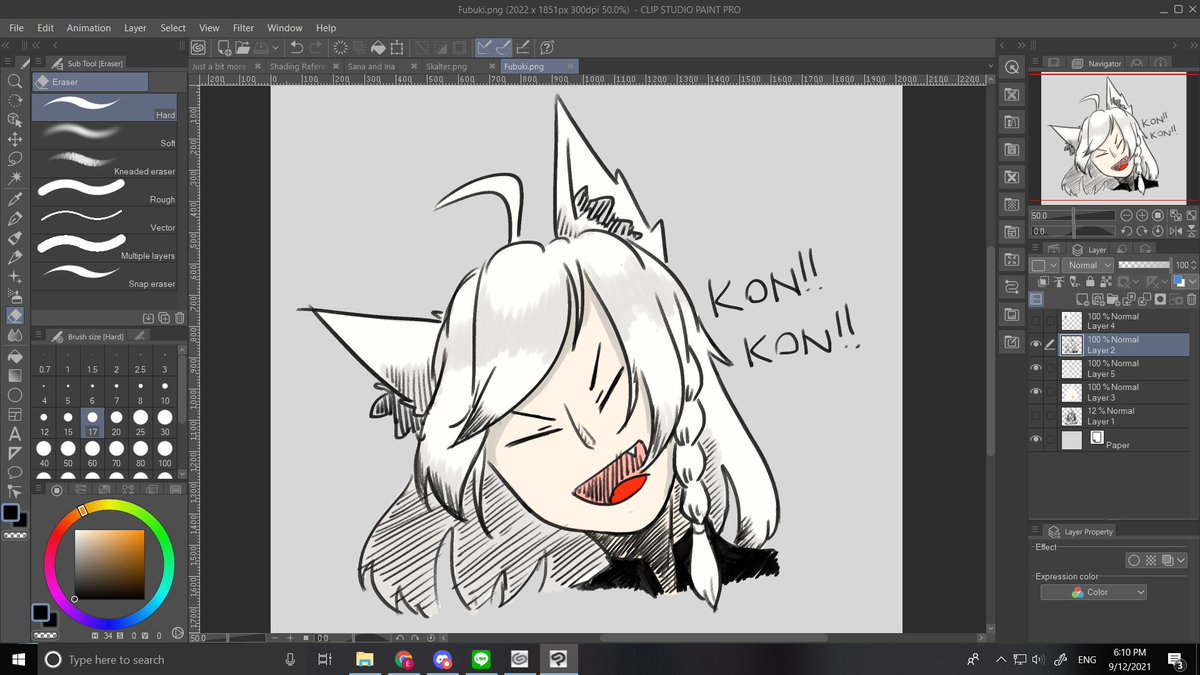This screenshot has width=1200, height=675.
Task: Select the Blend tool
Action: click(x=14, y=335)
